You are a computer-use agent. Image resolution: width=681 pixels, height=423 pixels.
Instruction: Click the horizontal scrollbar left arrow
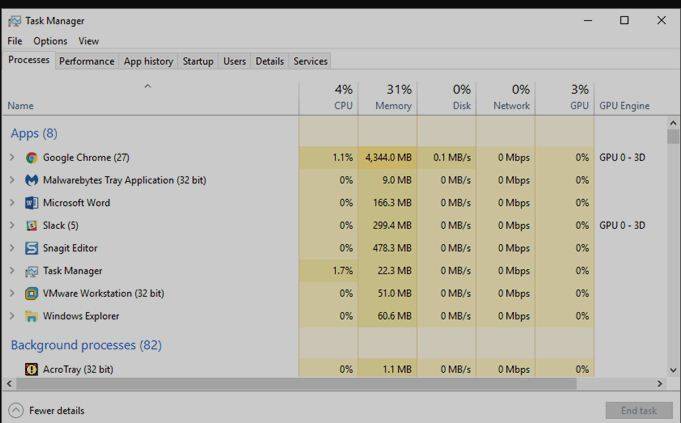[x=9, y=383]
